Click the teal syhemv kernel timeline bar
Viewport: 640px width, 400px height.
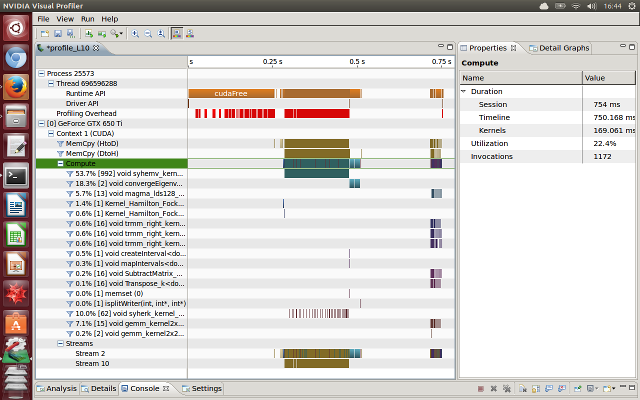pos(317,173)
